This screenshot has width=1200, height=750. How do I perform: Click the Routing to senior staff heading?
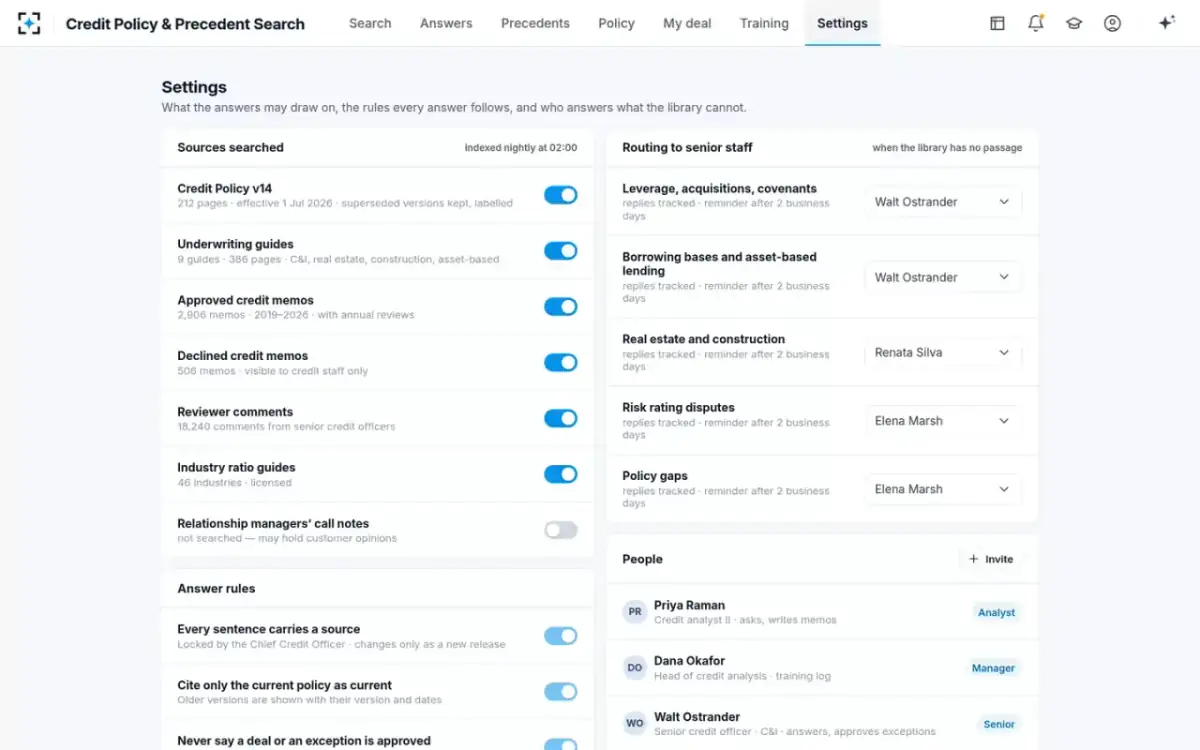[687, 147]
